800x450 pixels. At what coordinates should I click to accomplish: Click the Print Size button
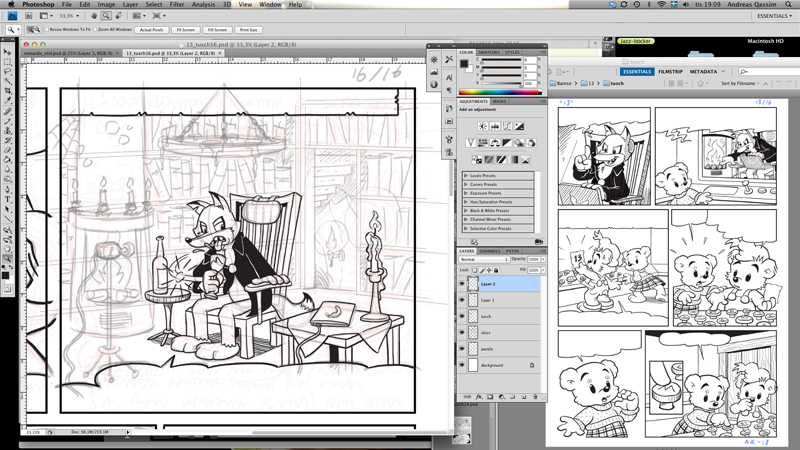[x=248, y=30]
